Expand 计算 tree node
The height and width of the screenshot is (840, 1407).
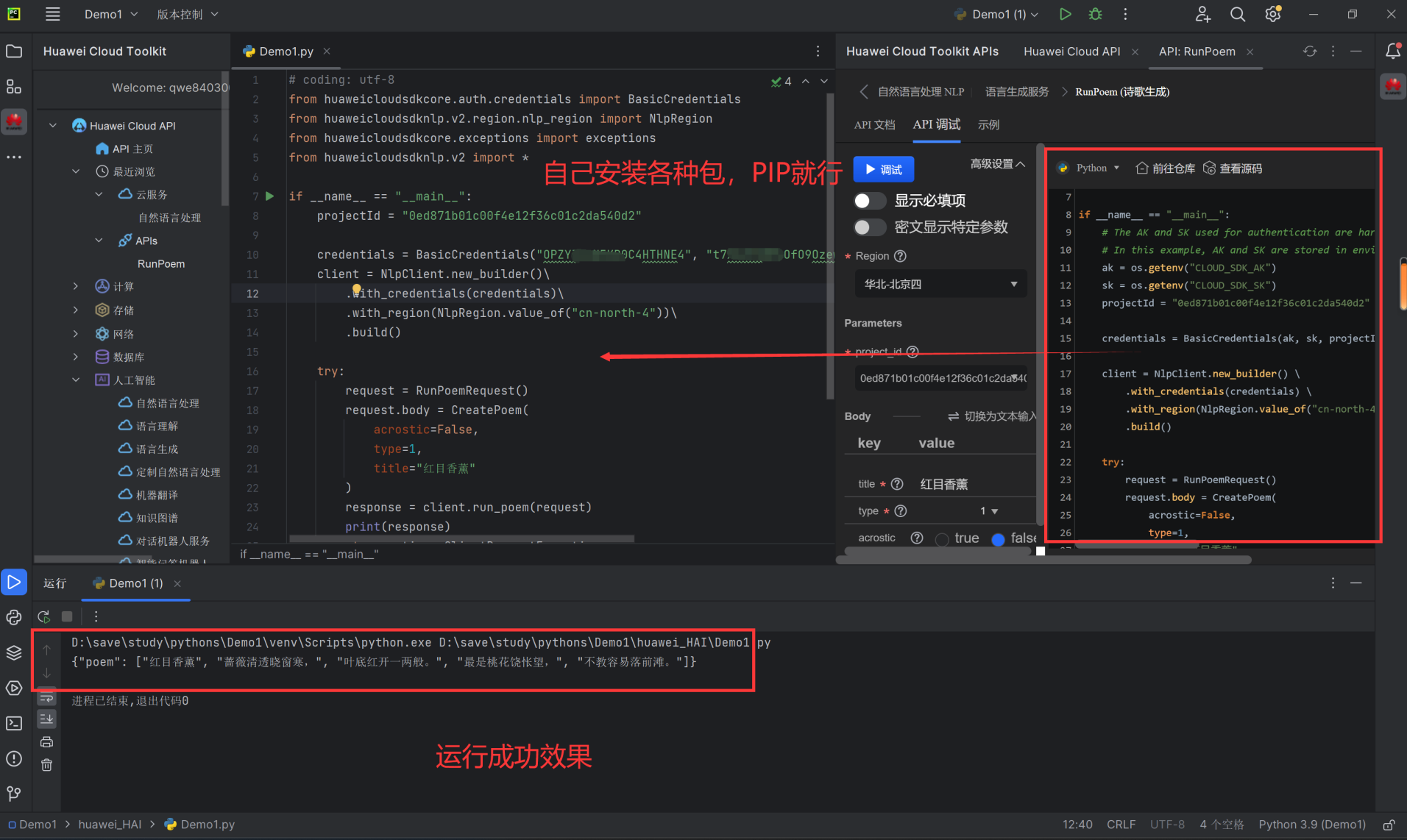coord(76,286)
